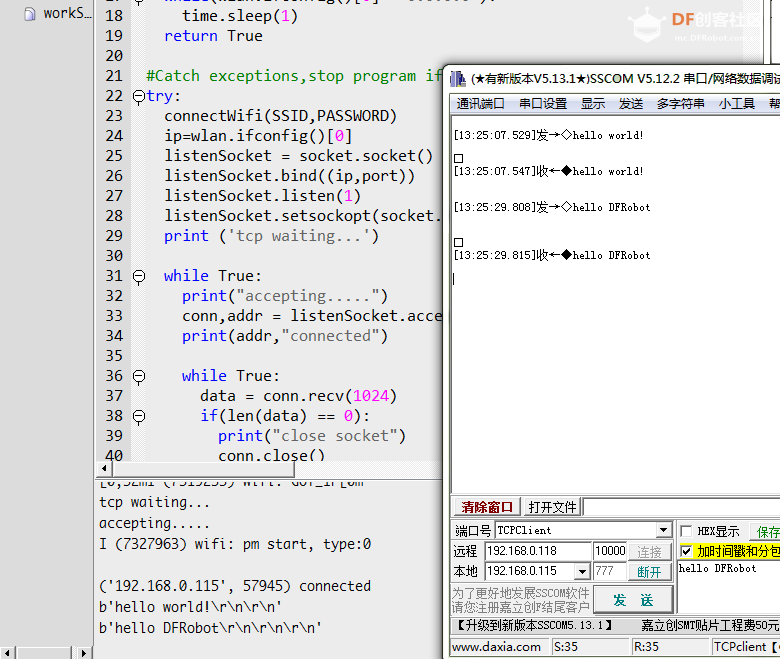
Task: Open the www.daxia.com link in status bar
Action: (496, 647)
